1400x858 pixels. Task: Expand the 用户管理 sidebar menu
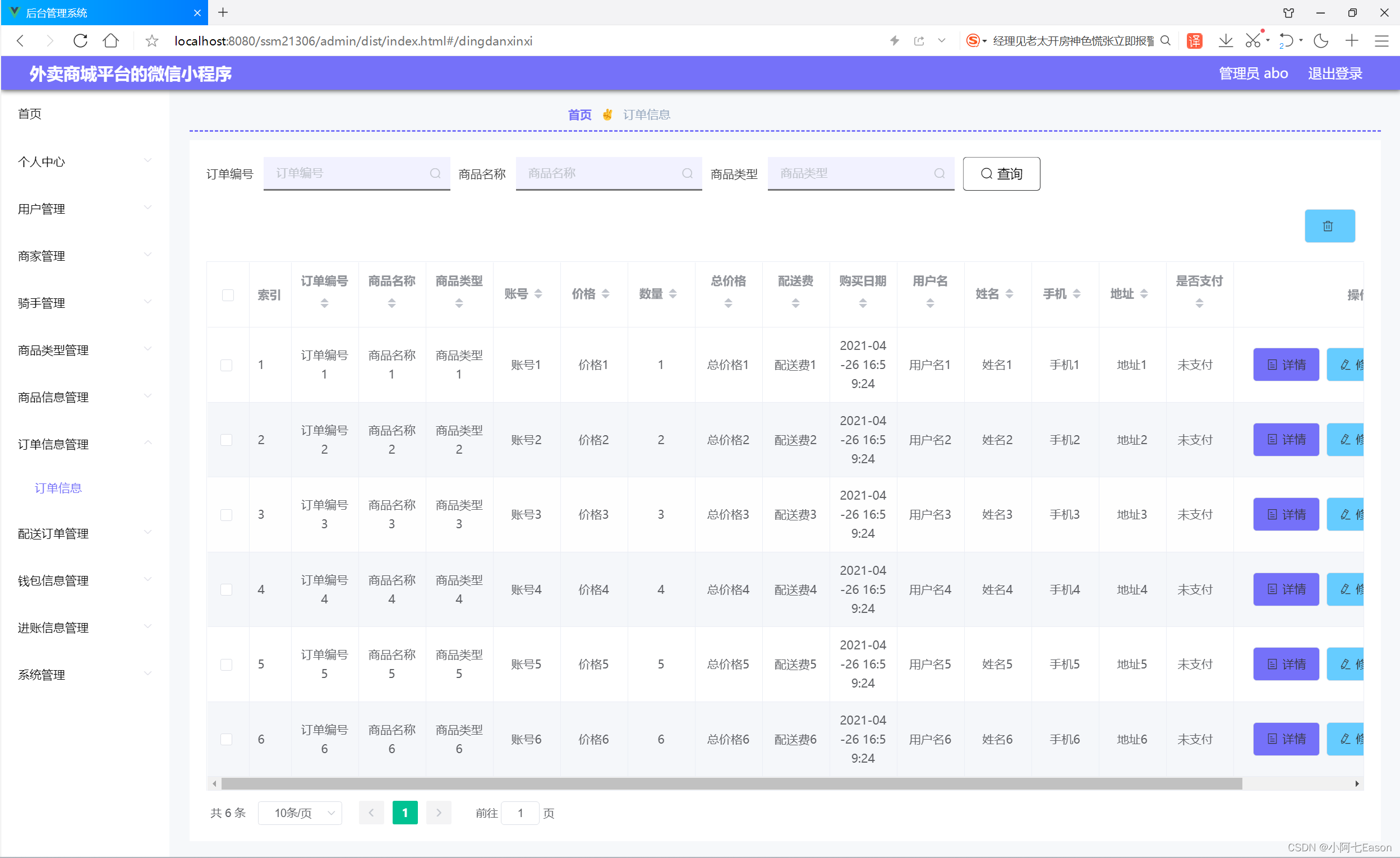point(85,209)
